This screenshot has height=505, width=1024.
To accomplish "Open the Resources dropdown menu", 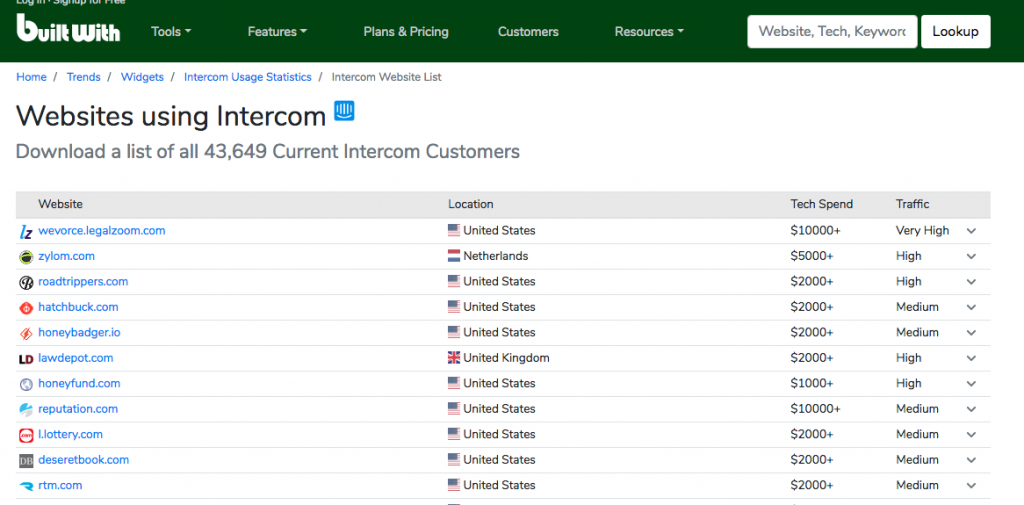I will 649,31.
